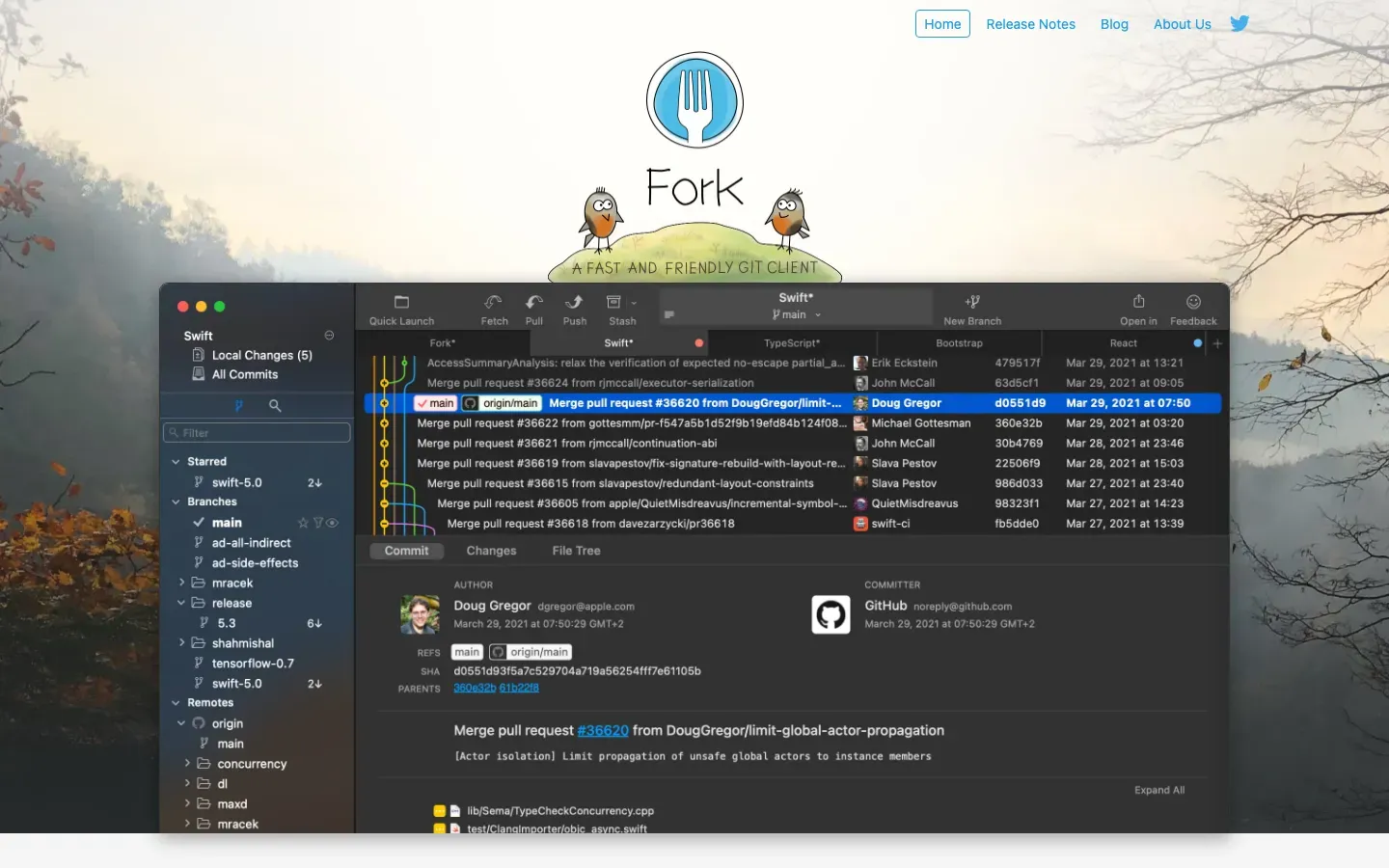
Task: Select the ad-side-effects branch
Action: click(x=255, y=563)
